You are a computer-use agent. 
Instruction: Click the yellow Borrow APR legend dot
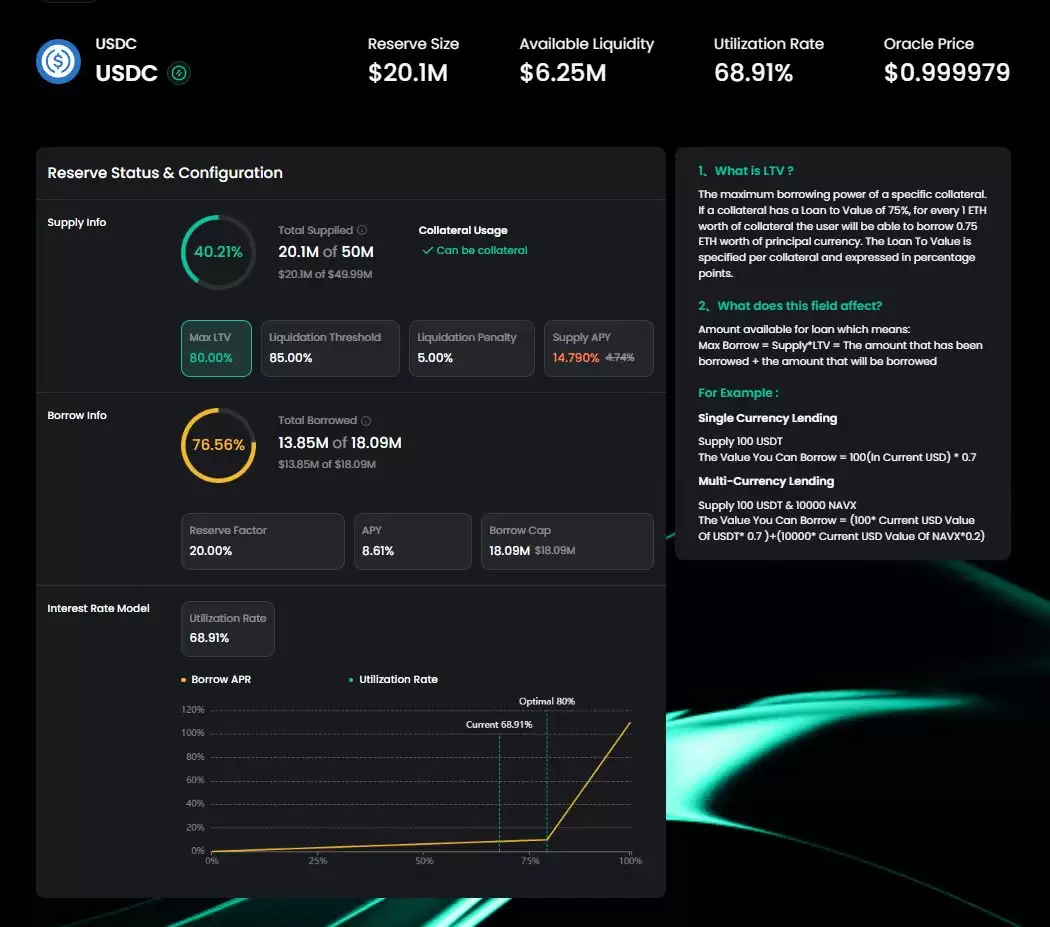point(184,680)
